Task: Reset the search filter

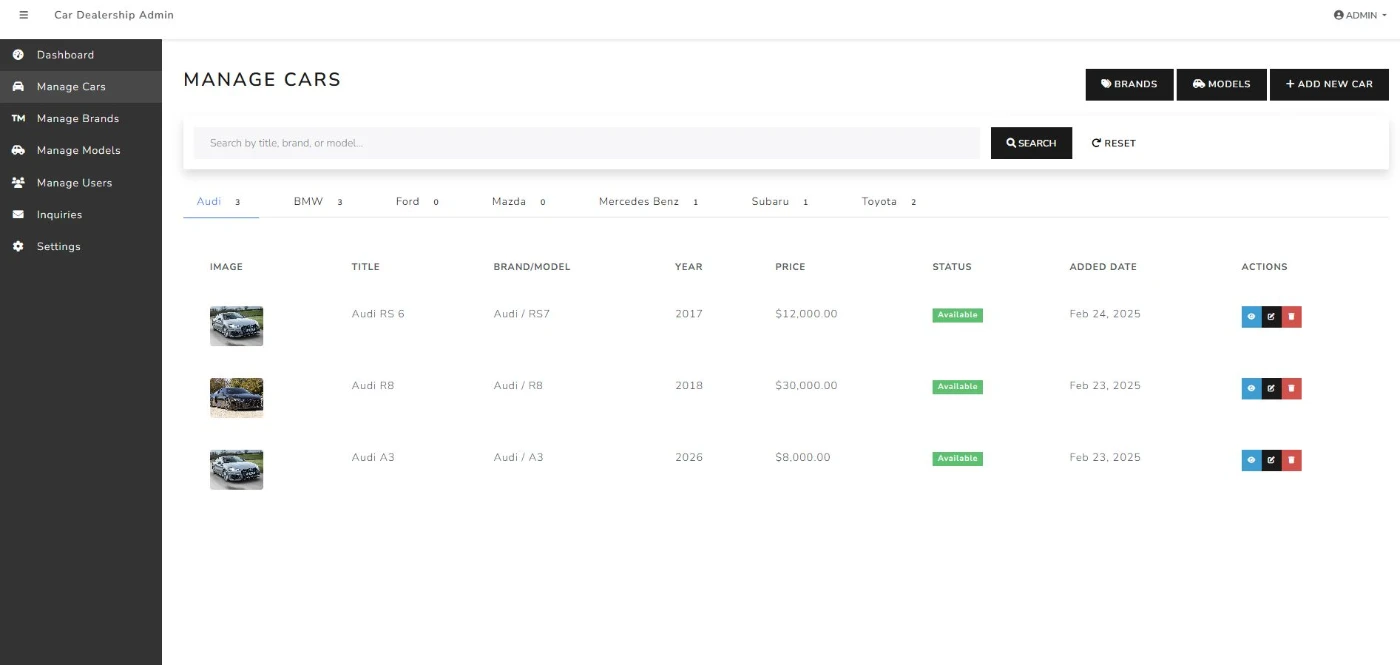Action: (1113, 143)
